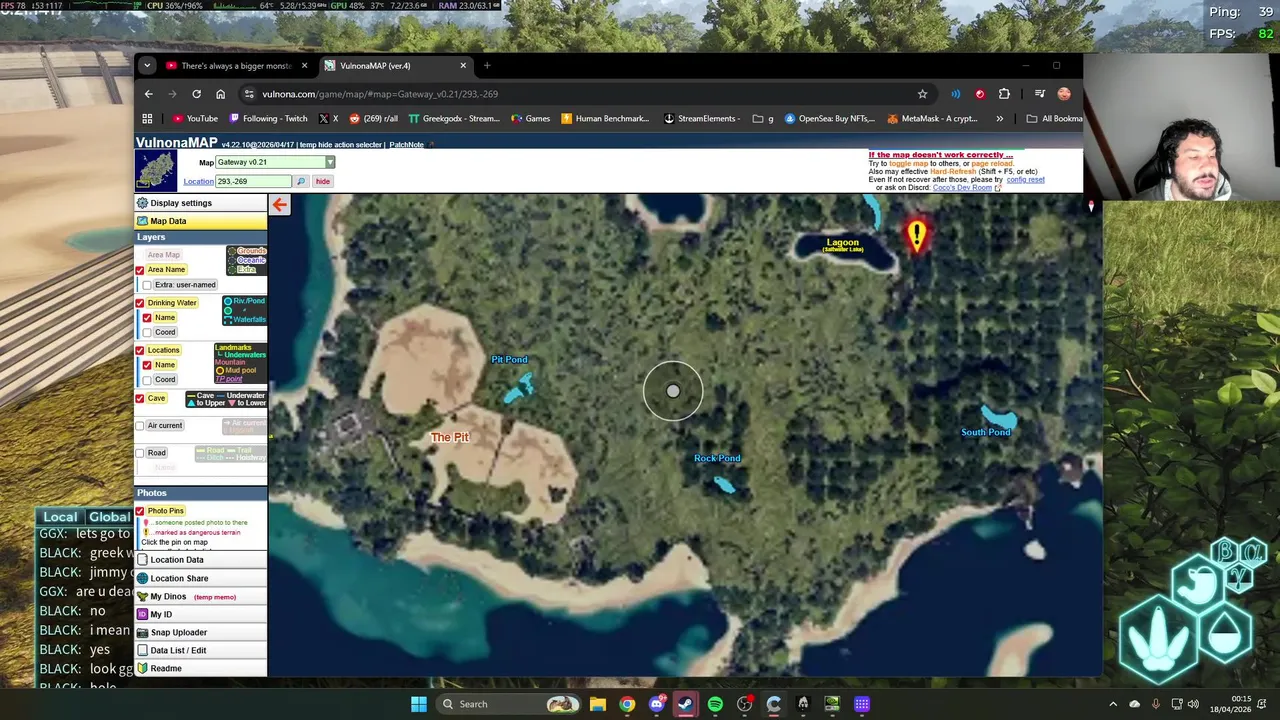Expand the Readme section
1280x720 pixels.
(201, 668)
